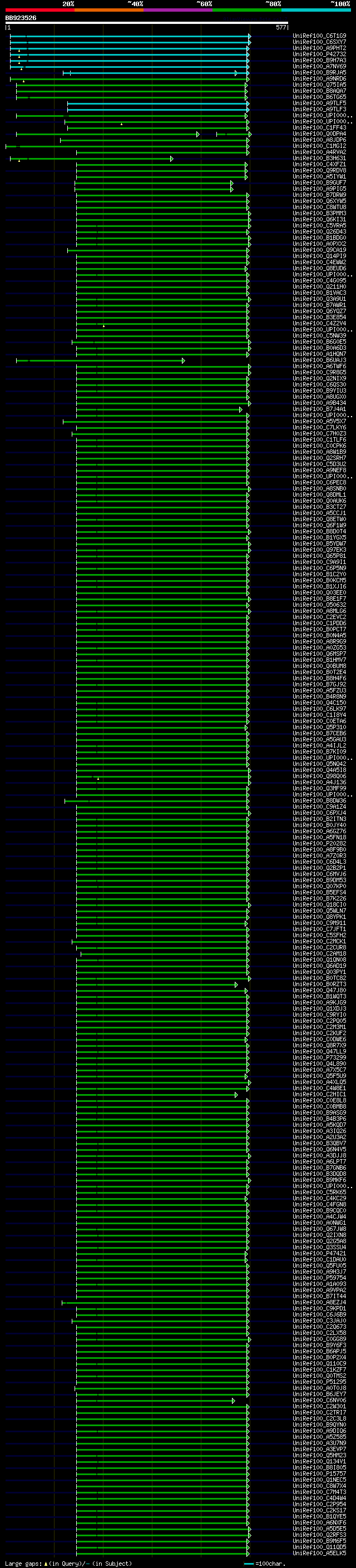Select the UniRef100_C4XFZ1 label
Viewport: 356px width, 1568px height.
[x=319, y=164]
